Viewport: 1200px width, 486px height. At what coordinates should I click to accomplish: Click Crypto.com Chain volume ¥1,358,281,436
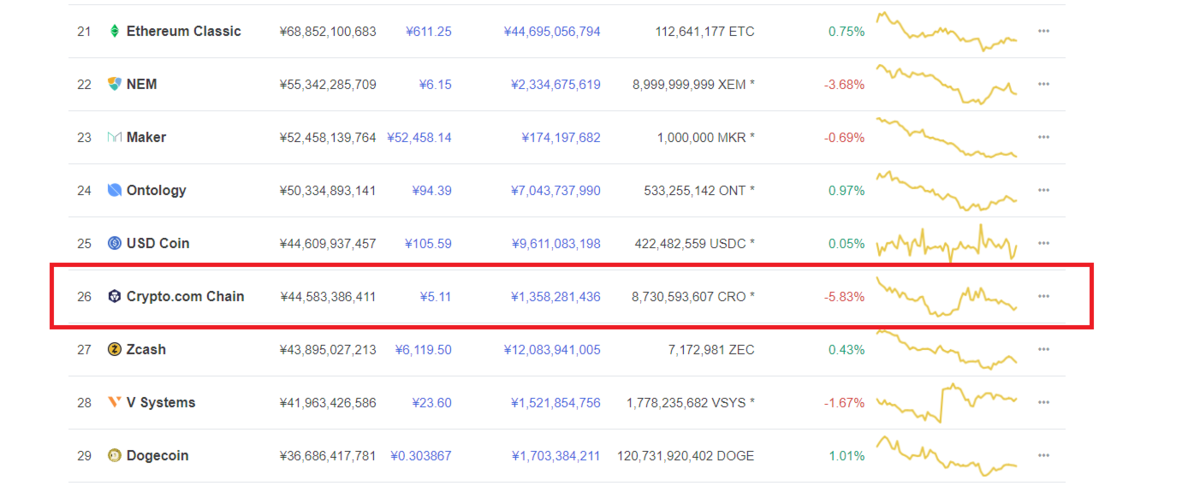coord(556,296)
